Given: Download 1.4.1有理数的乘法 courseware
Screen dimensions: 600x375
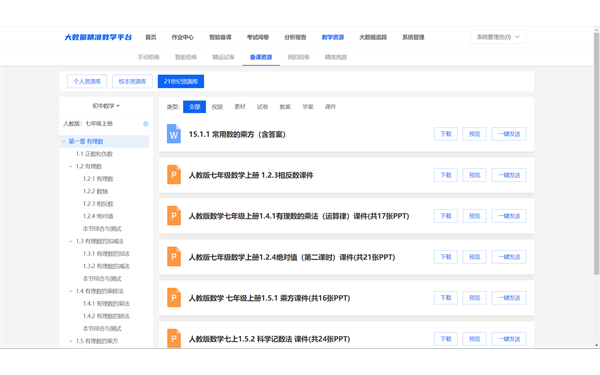Looking at the screenshot, I should [446, 216].
